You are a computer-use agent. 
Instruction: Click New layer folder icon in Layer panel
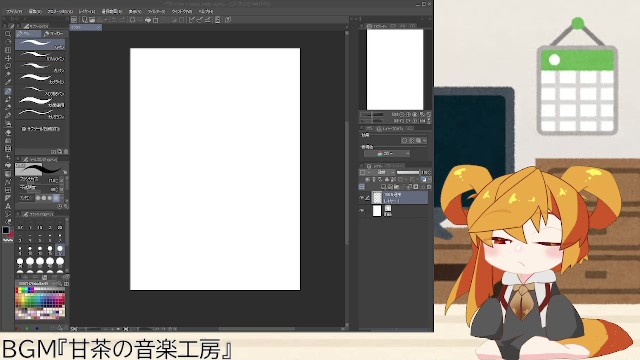[x=396, y=187]
